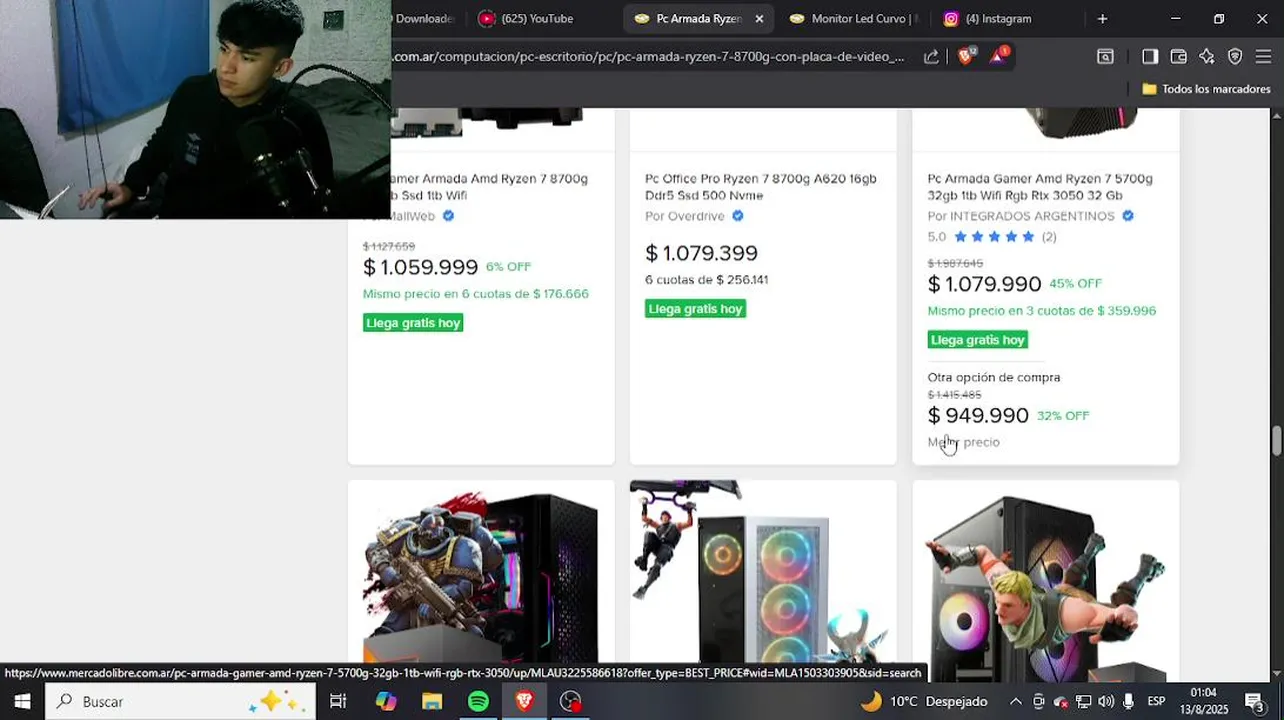Open the share page icon in address bar
1284x720 pixels.
coord(931,57)
